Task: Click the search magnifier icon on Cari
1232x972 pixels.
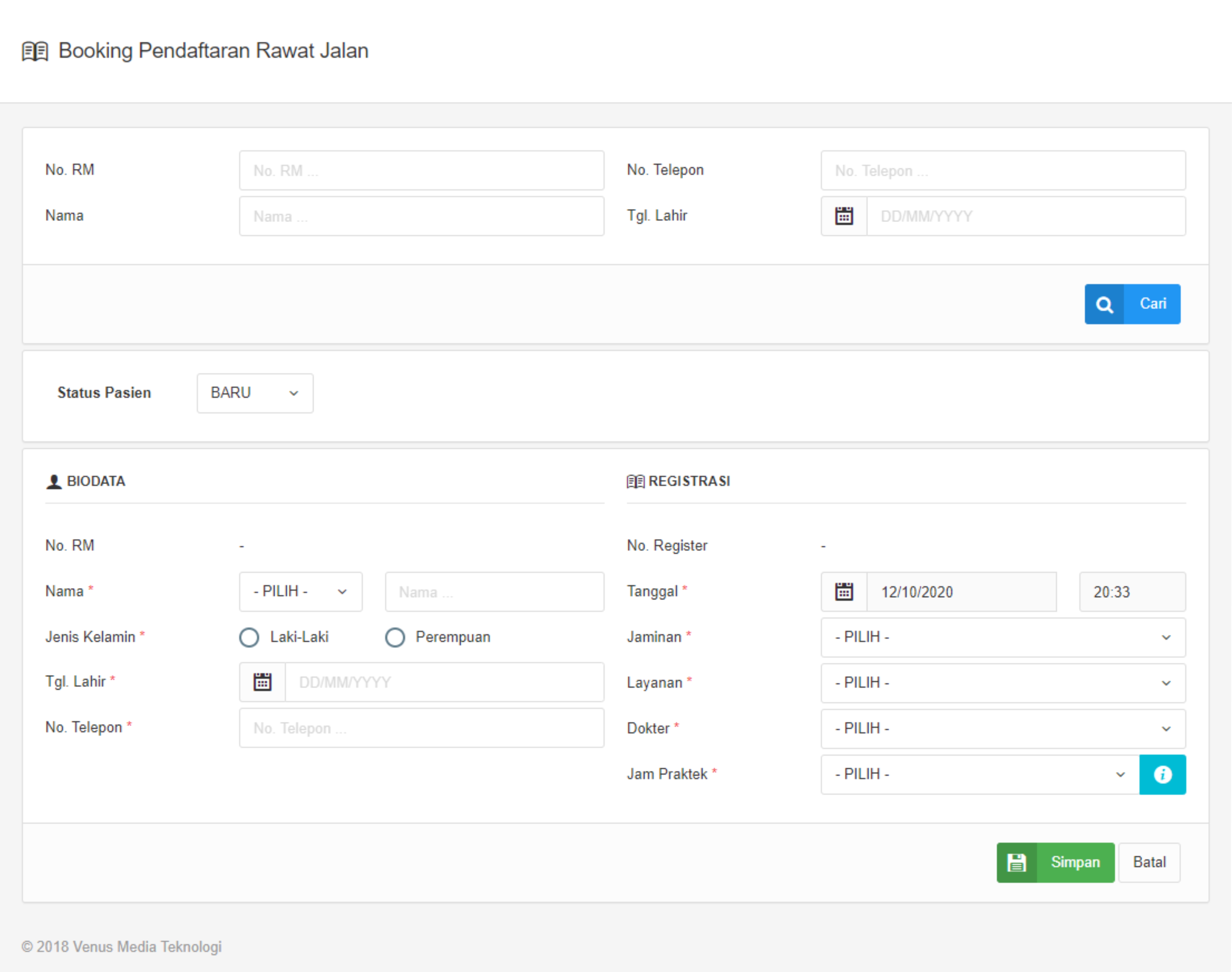Action: [1104, 304]
